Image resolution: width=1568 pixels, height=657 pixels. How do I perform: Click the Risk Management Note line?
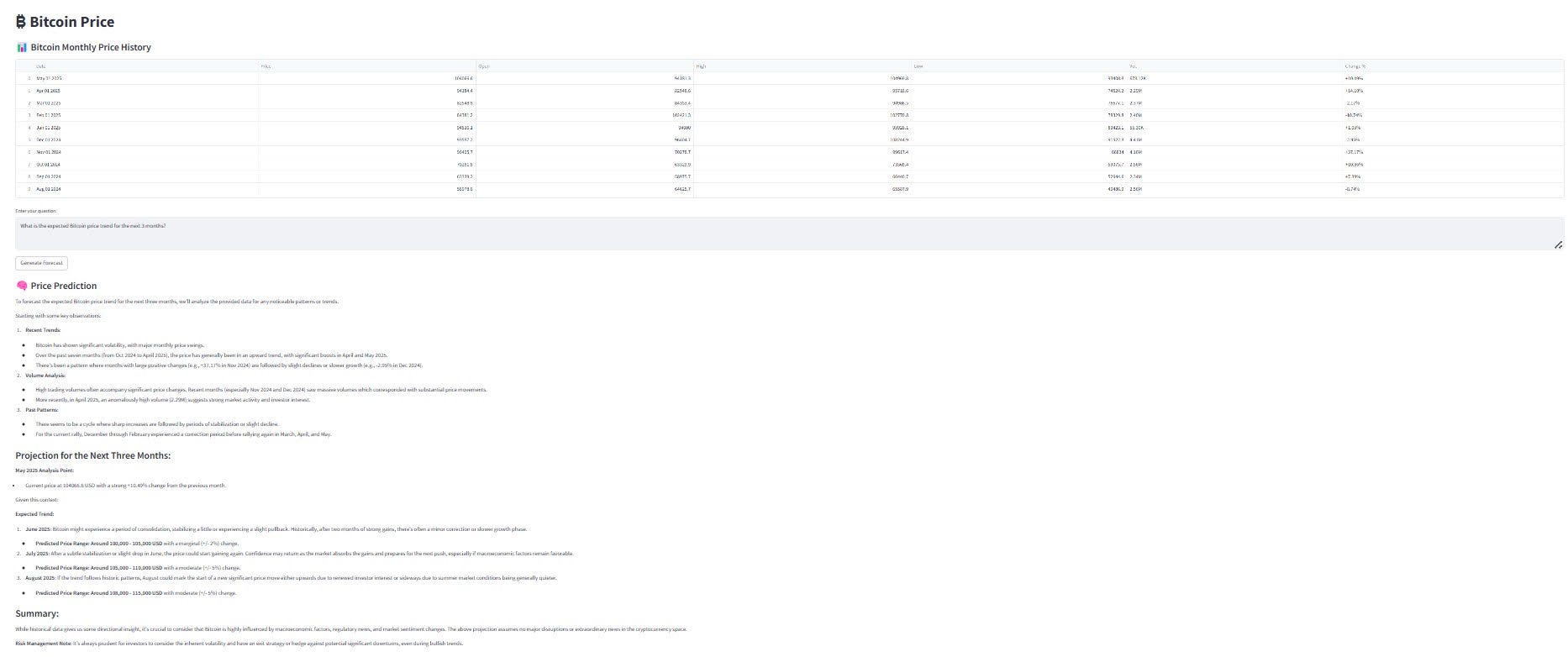click(x=239, y=644)
